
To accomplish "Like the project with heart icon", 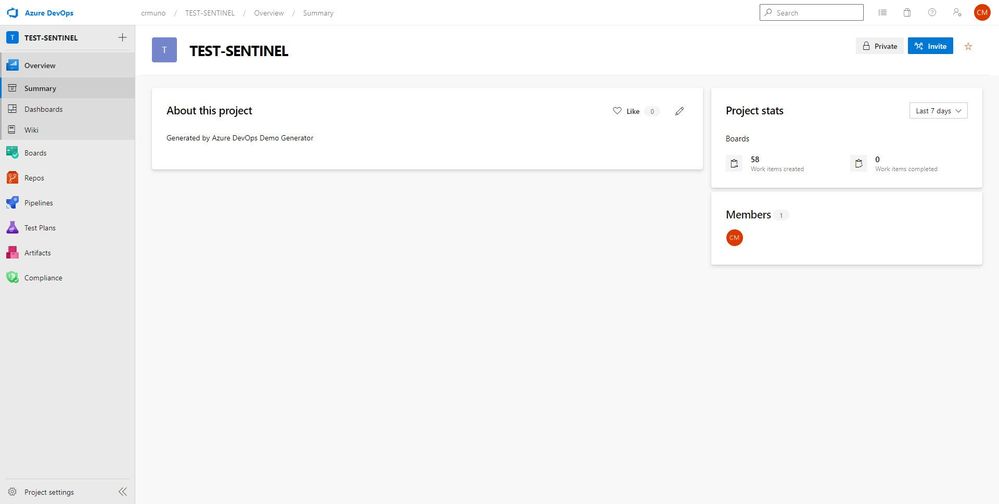I will (x=617, y=111).
